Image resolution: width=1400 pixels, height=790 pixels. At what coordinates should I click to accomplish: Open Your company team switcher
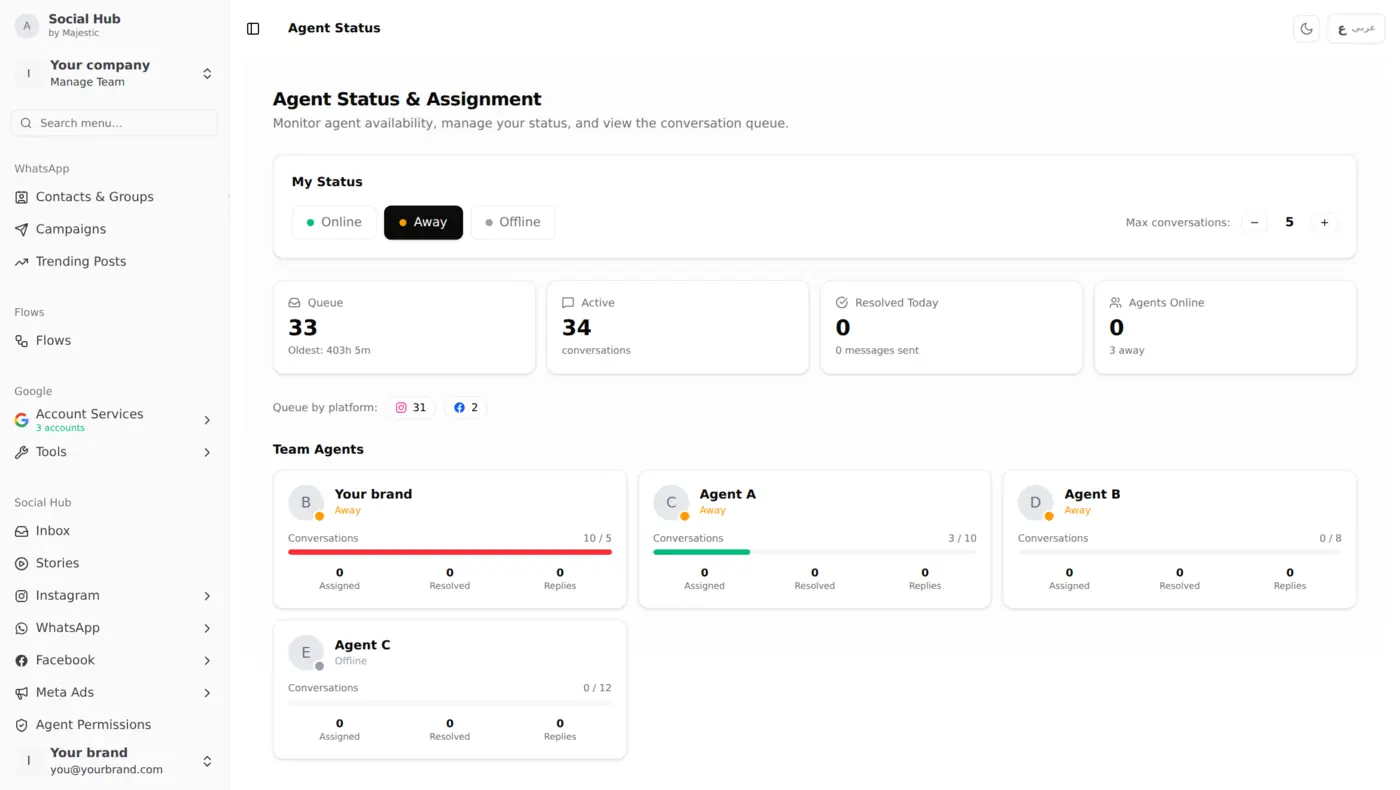114,73
